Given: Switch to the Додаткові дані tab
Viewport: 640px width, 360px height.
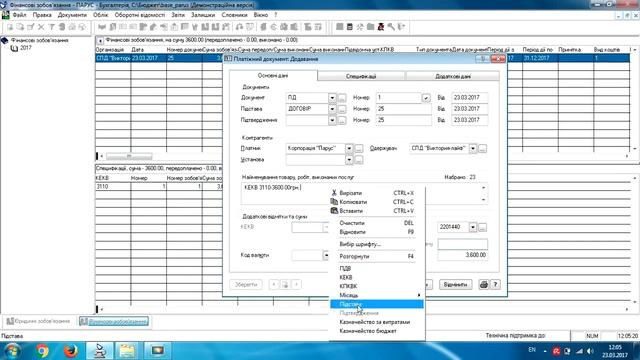Looking at the screenshot, I should (x=453, y=76).
